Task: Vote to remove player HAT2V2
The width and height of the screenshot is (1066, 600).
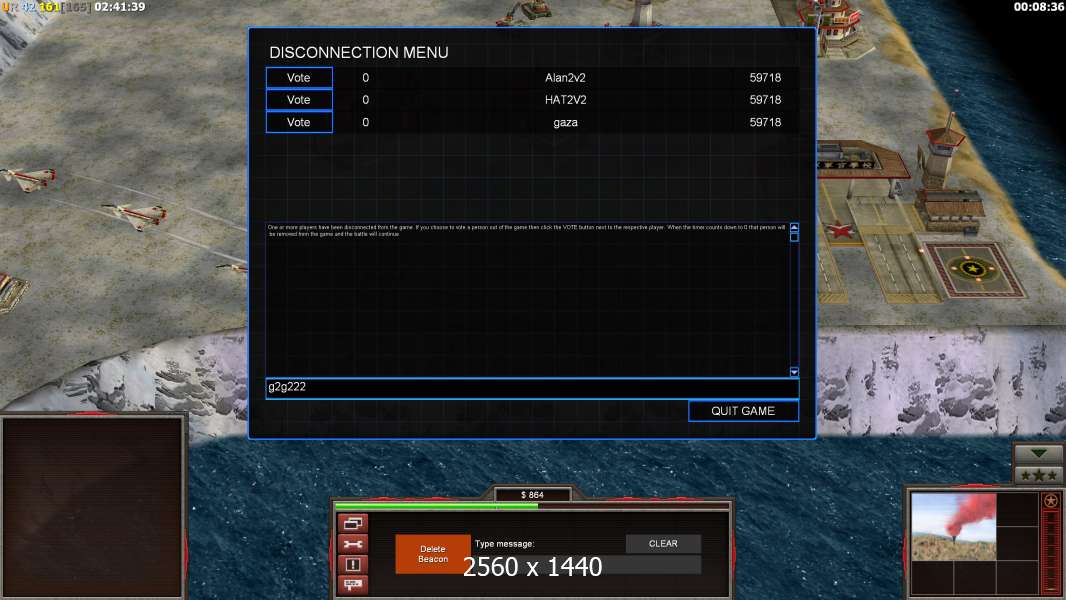Action: coord(299,100)
